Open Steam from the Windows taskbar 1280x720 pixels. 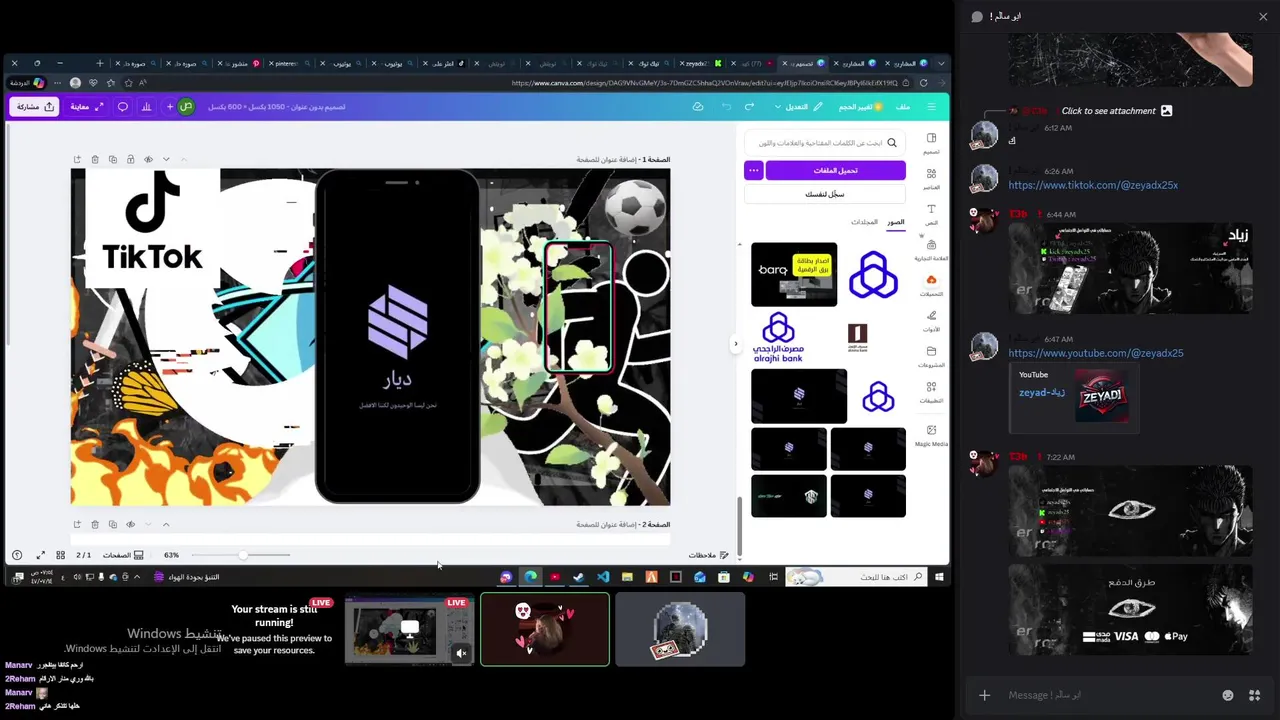pos(578,577)
